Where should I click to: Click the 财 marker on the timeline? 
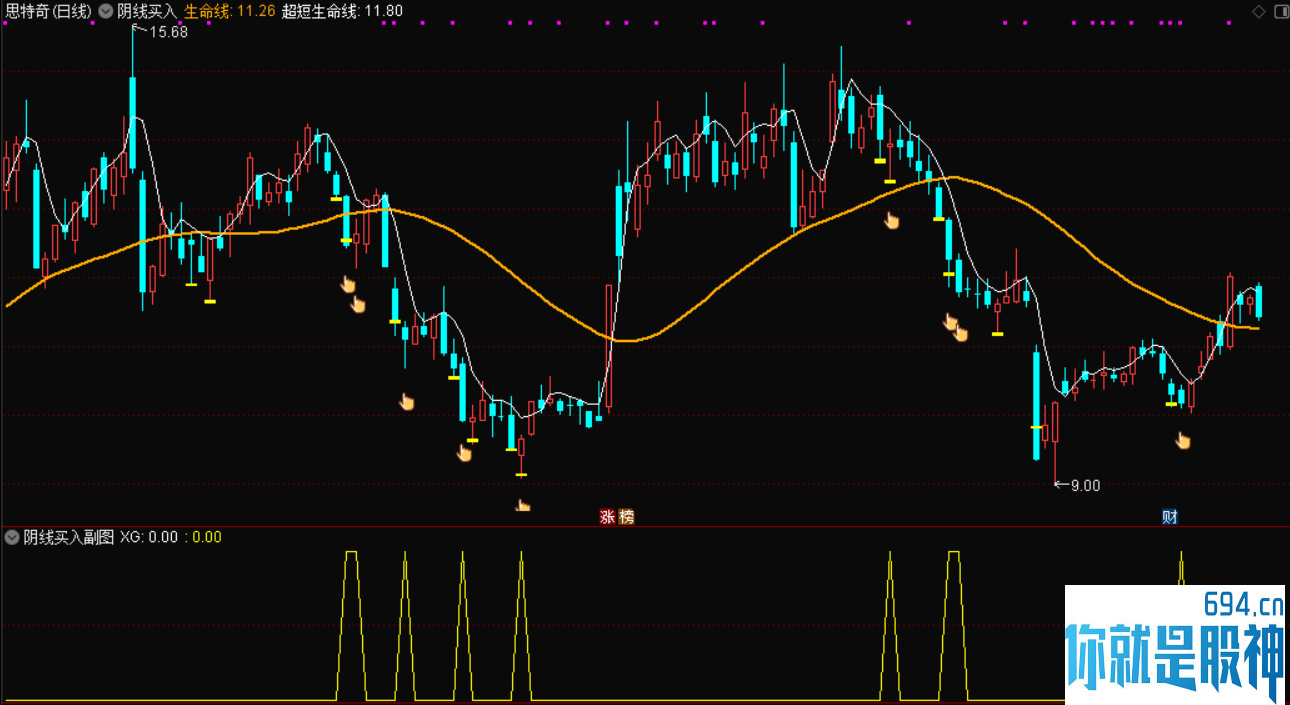click(x=1169, y=517)
